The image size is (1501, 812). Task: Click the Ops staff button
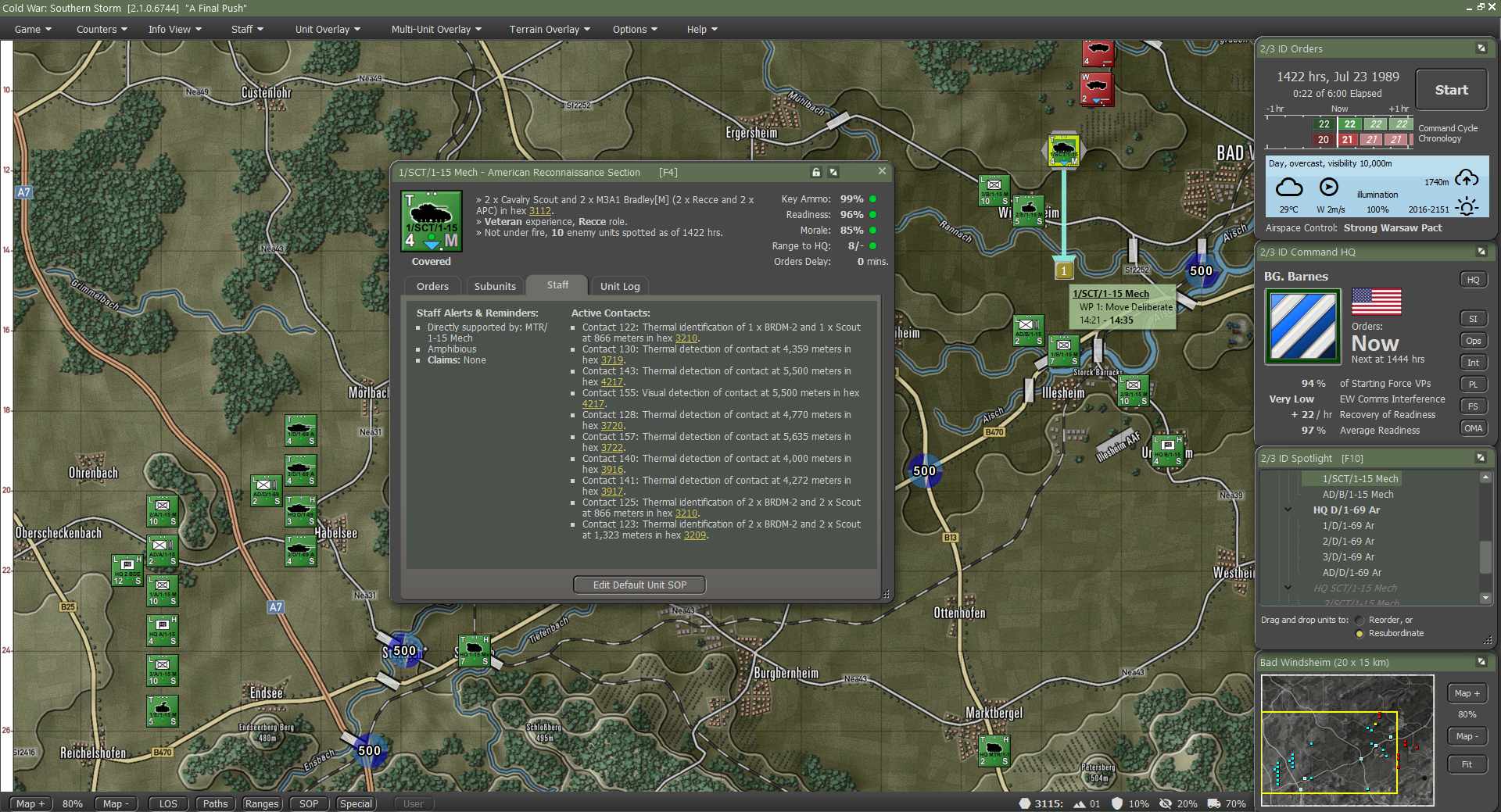pos(1473,341)
